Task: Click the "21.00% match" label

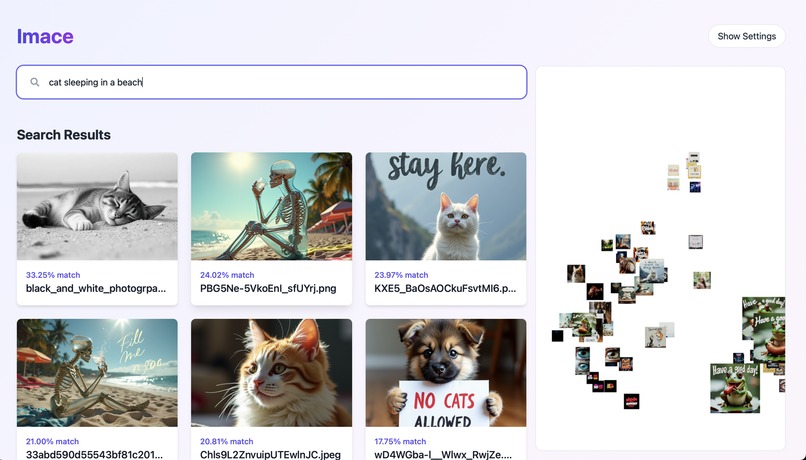Action: point(52,441)
